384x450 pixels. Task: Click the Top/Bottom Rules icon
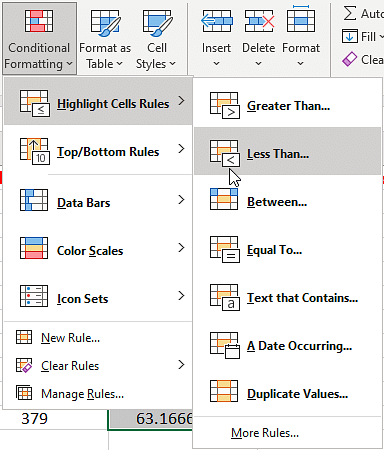(35, 151)
